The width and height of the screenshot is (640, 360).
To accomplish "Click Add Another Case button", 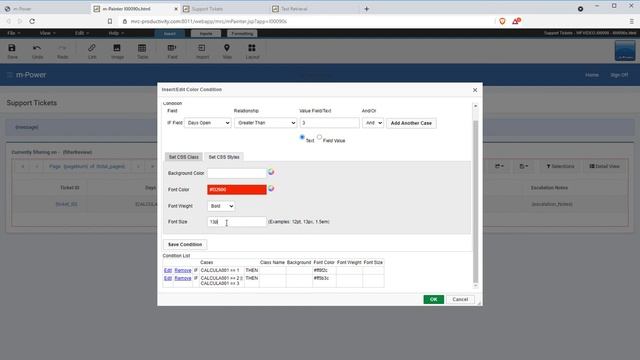I will point(411,123).
